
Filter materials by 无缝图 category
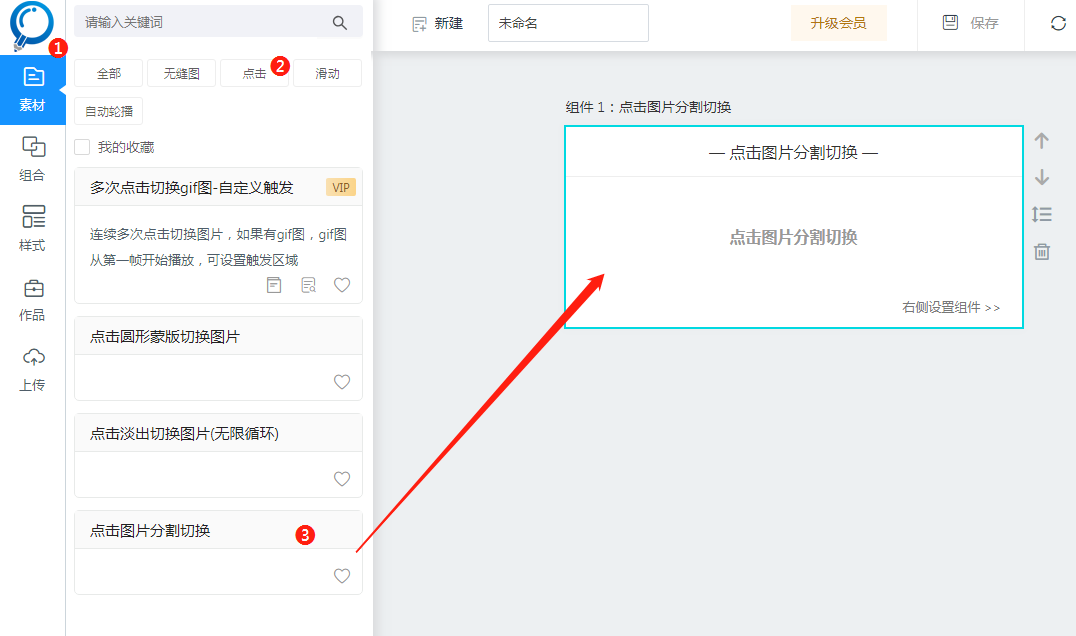181,73
